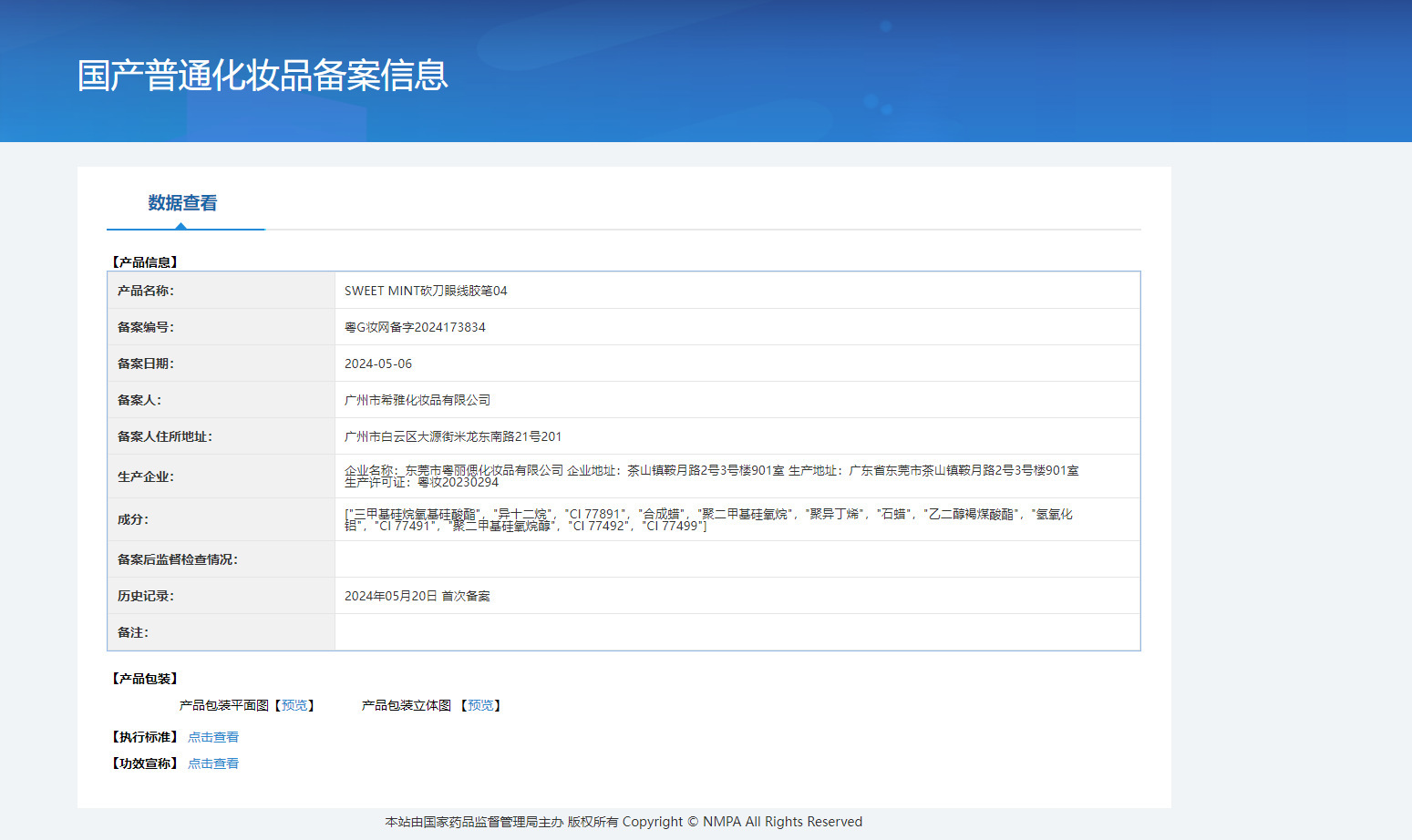This screenshot has width=1412, height=840.
Task: Click the 【产品包装】 section heading
Action: pyautogui.click(x=145, y=679)
